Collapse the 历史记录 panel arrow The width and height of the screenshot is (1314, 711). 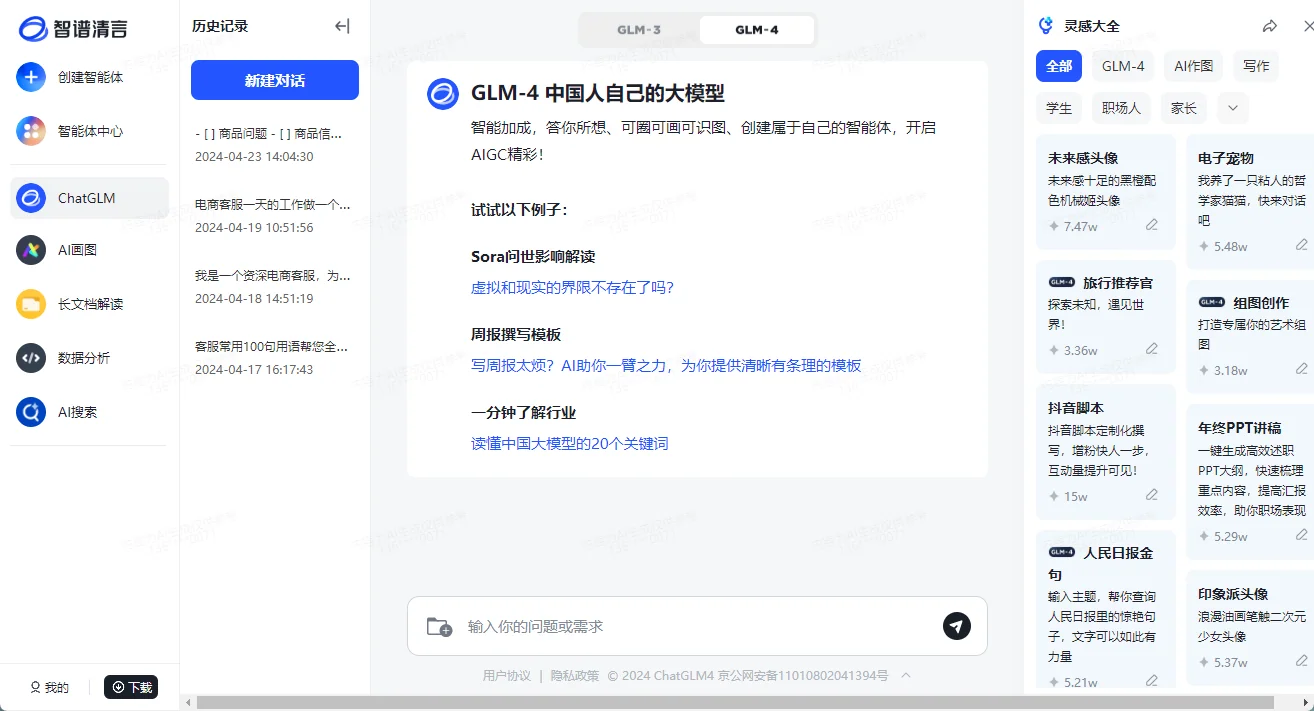point(342,27)
